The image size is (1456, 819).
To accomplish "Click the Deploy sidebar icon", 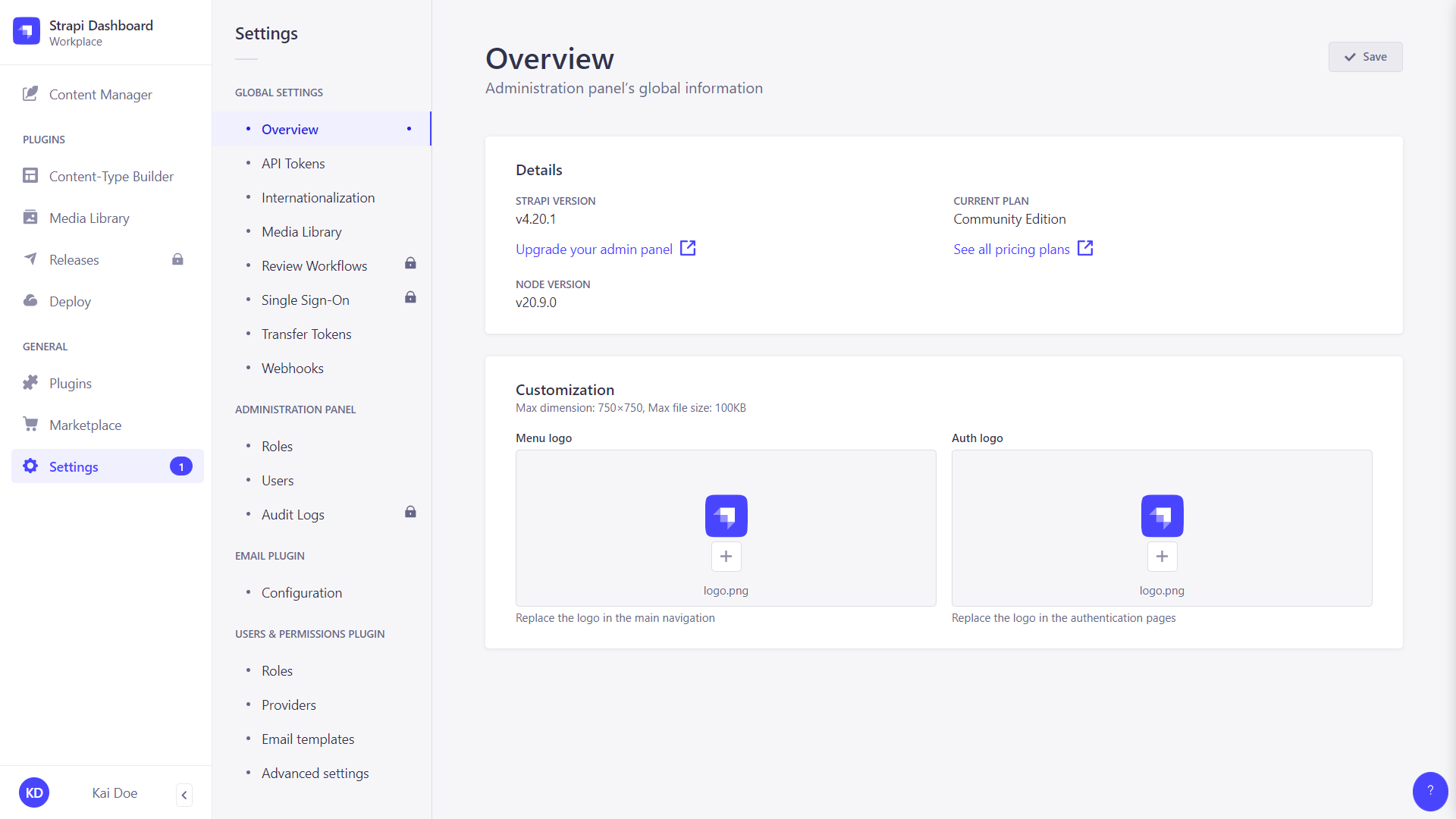I will 30,300.
